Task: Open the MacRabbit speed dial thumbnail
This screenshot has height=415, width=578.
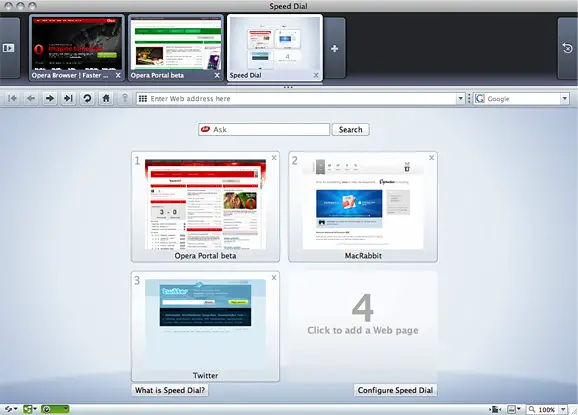Action: pyautogui.click(x=363, y=206)
